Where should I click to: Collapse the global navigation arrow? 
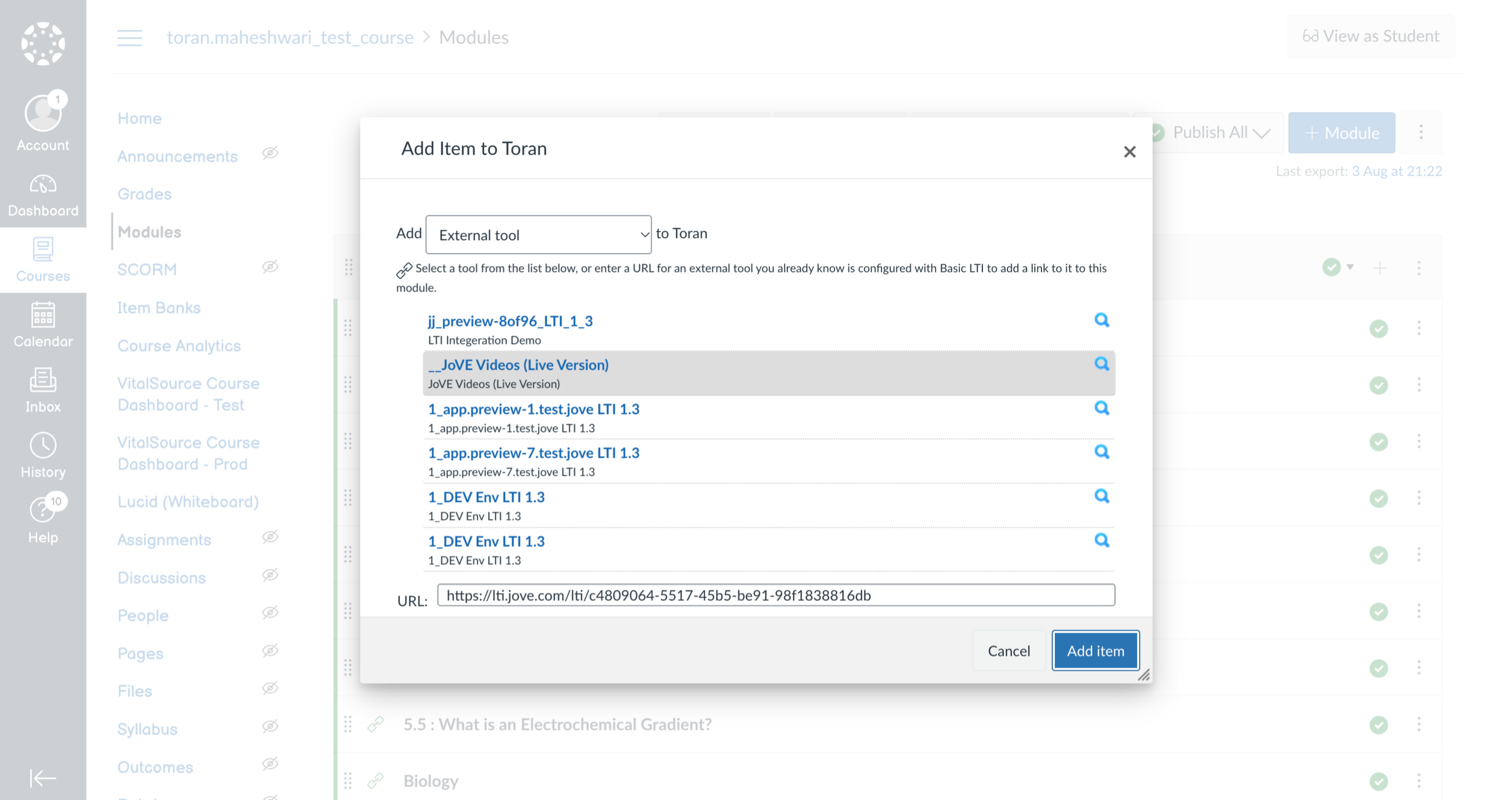click(x=43, y=778)
